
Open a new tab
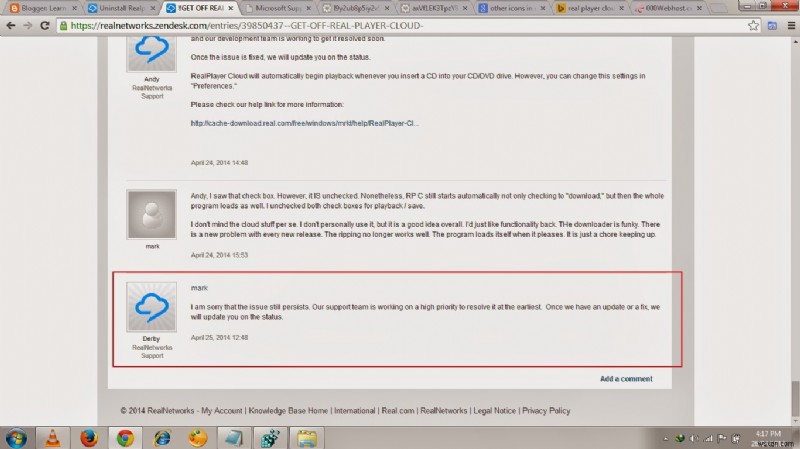point(718,8)
